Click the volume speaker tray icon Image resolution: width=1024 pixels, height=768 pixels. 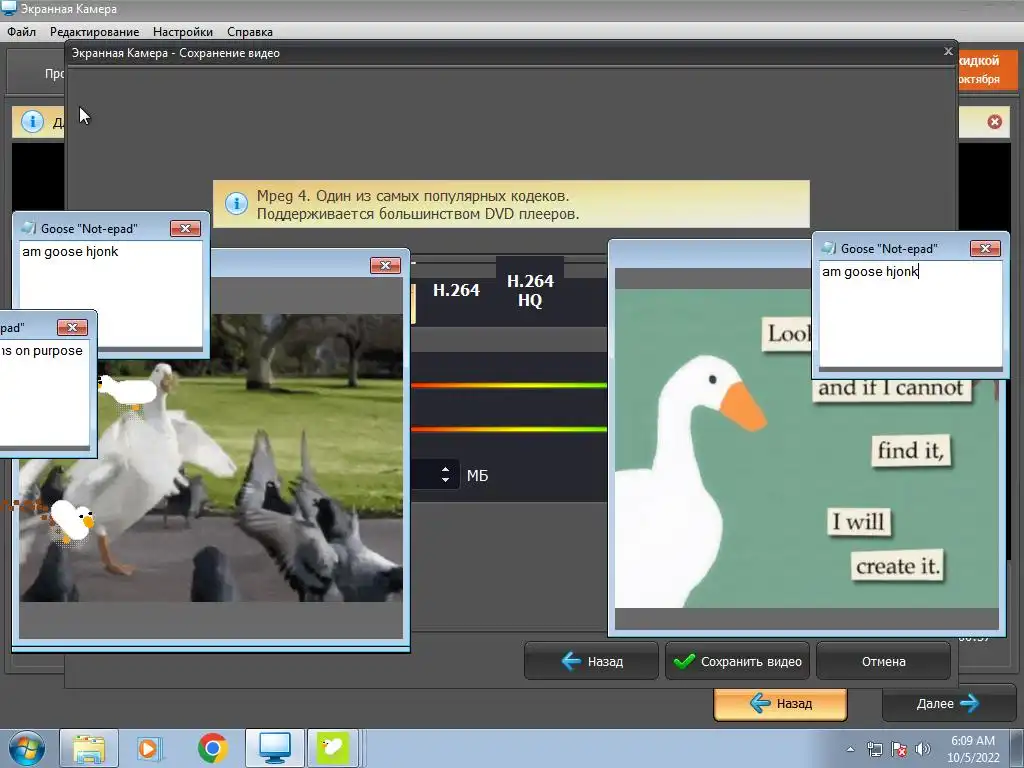[922, 749]
